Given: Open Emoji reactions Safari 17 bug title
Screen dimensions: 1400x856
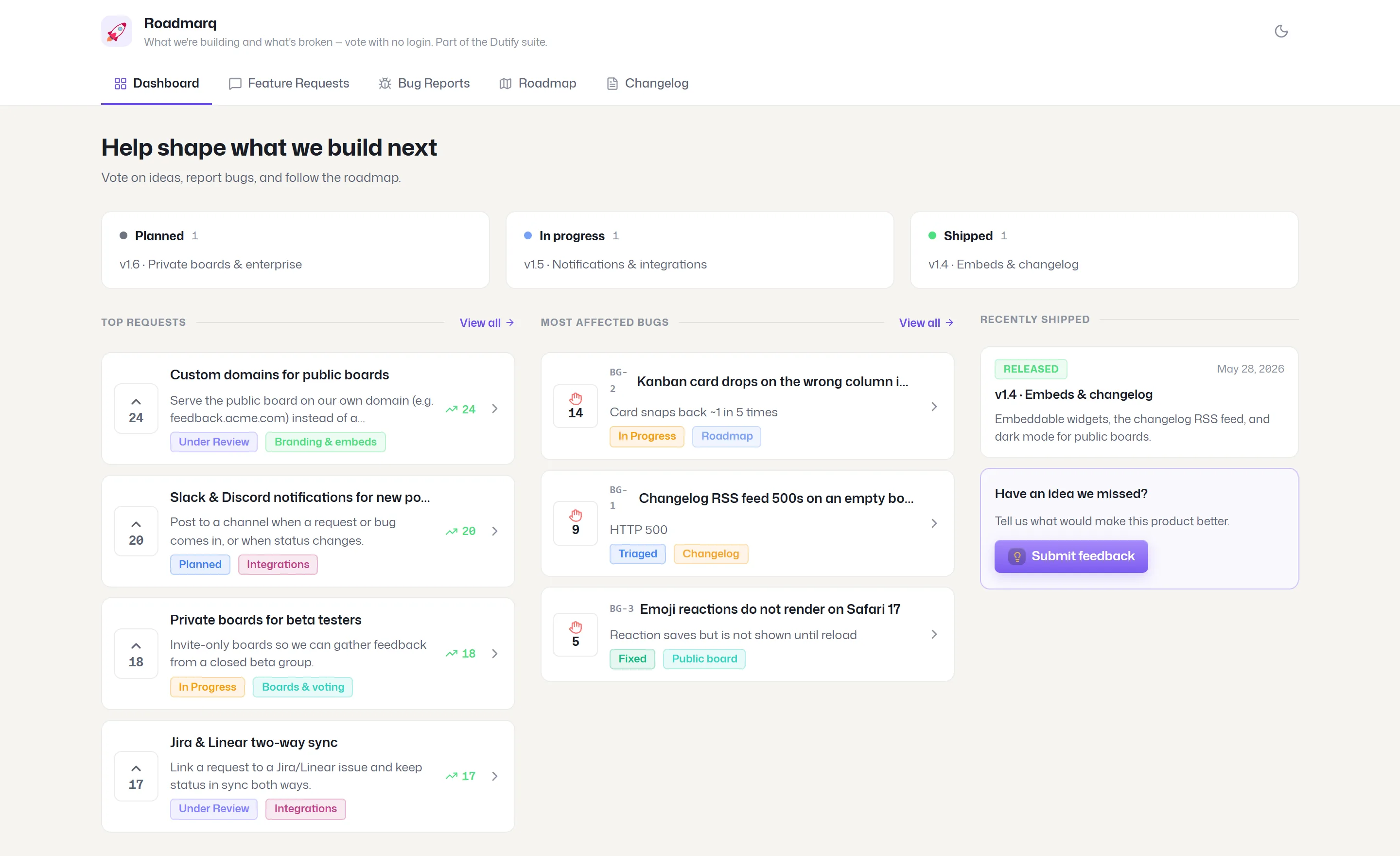Looking at the screenshot, I should click(770, 609).
